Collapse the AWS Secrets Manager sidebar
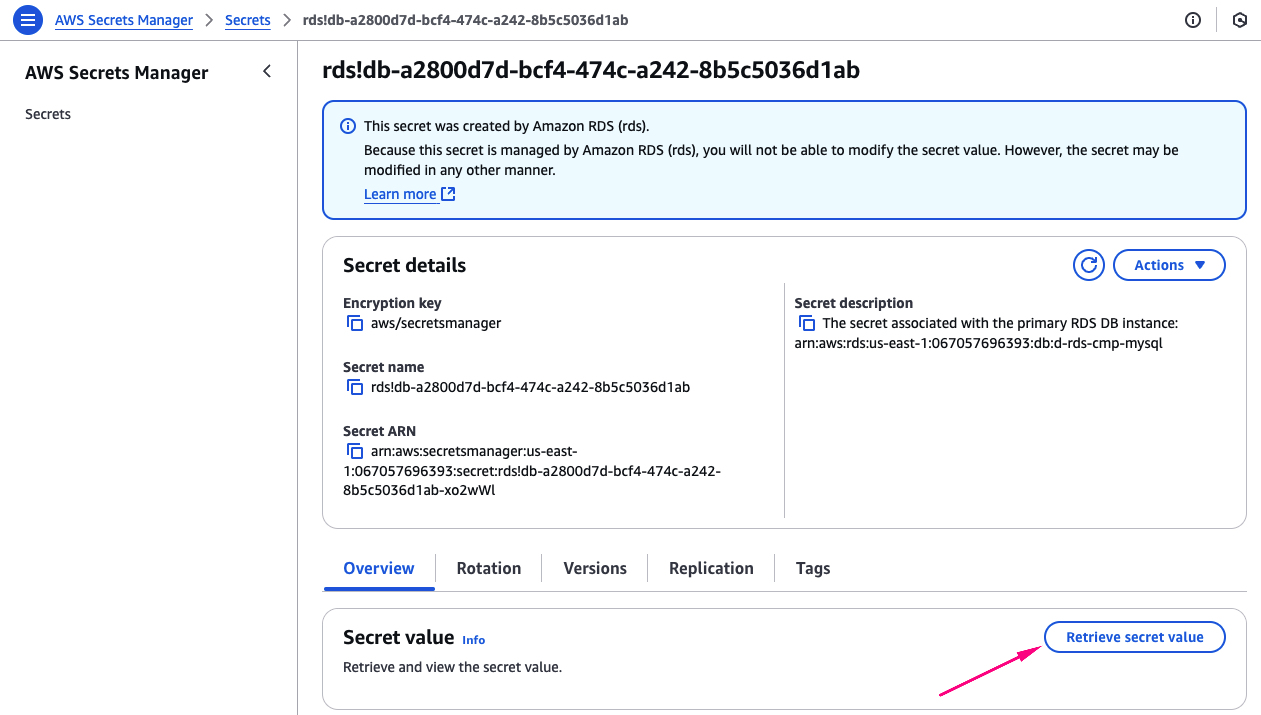The height and width of the screenshot is (715, 1261). [x=267, y=72]
